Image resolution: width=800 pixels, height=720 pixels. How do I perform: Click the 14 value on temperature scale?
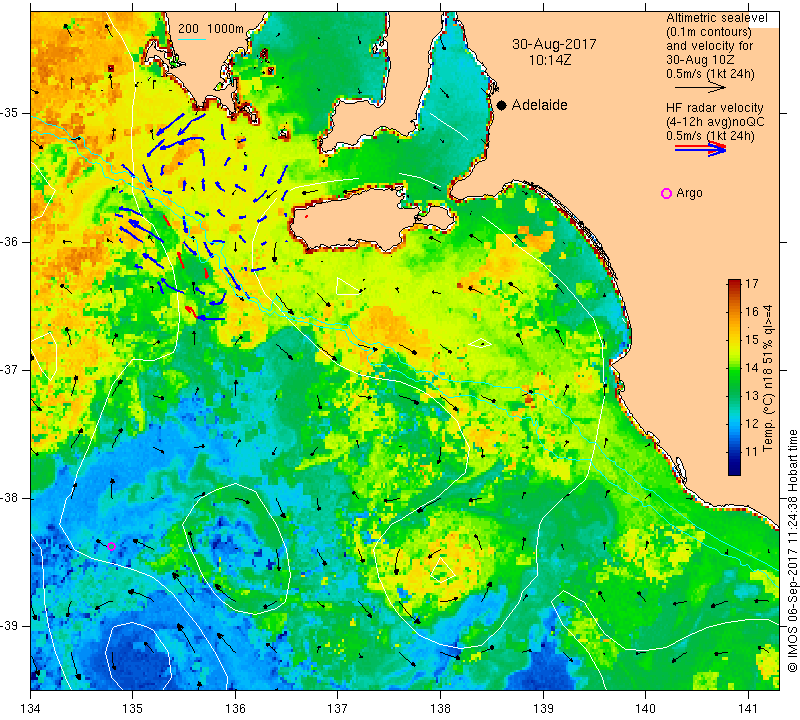pos(752,367)
